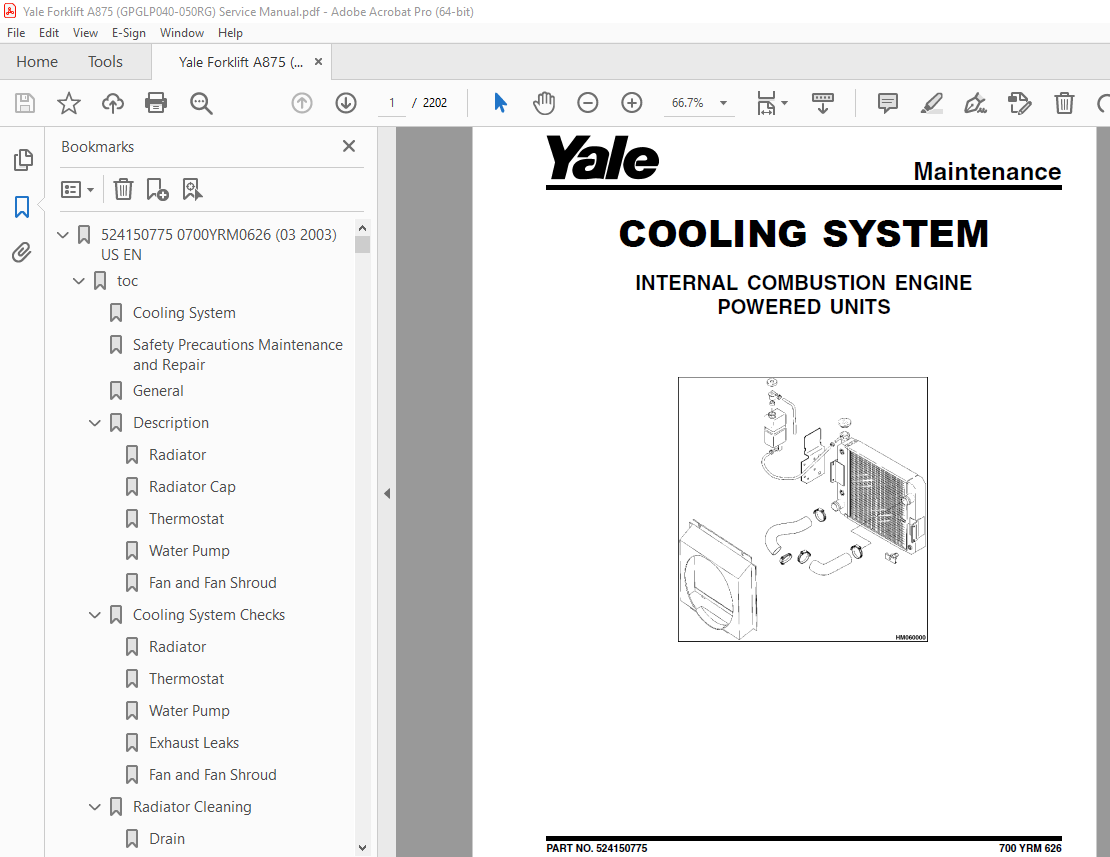
Task: Open Radiator Cap bookmark
Action: pos(192,487)
